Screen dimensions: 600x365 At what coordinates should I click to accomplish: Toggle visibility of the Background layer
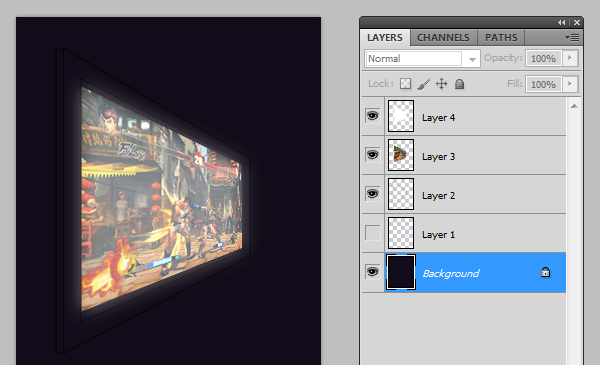[x=372, y=272]
